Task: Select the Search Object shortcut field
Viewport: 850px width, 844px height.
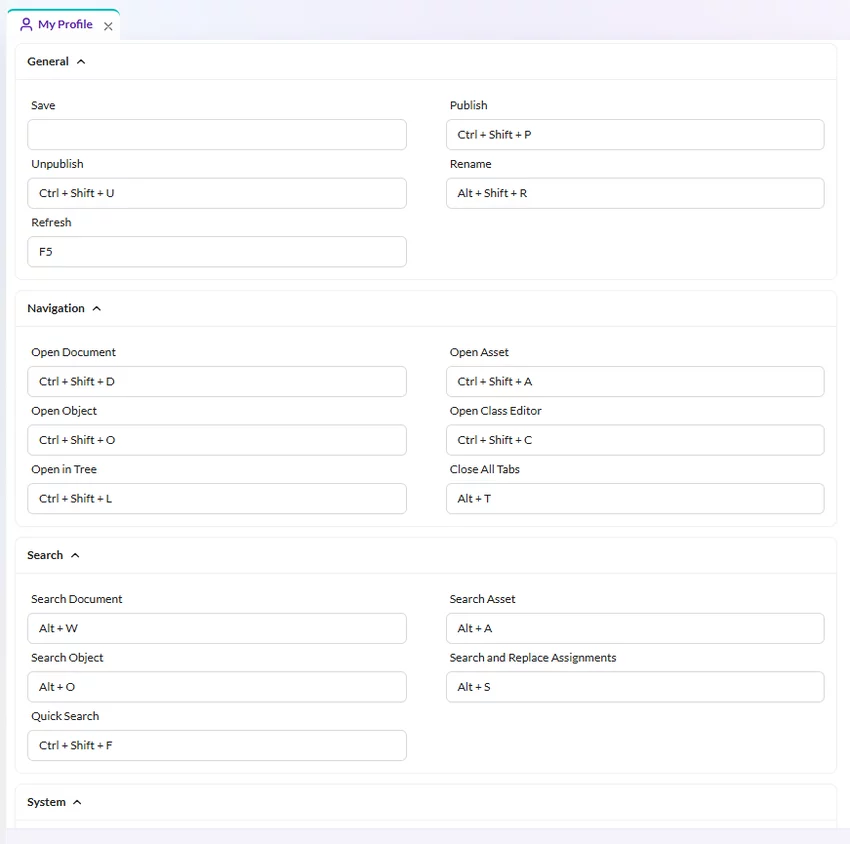Action: [x=217, y=687]
